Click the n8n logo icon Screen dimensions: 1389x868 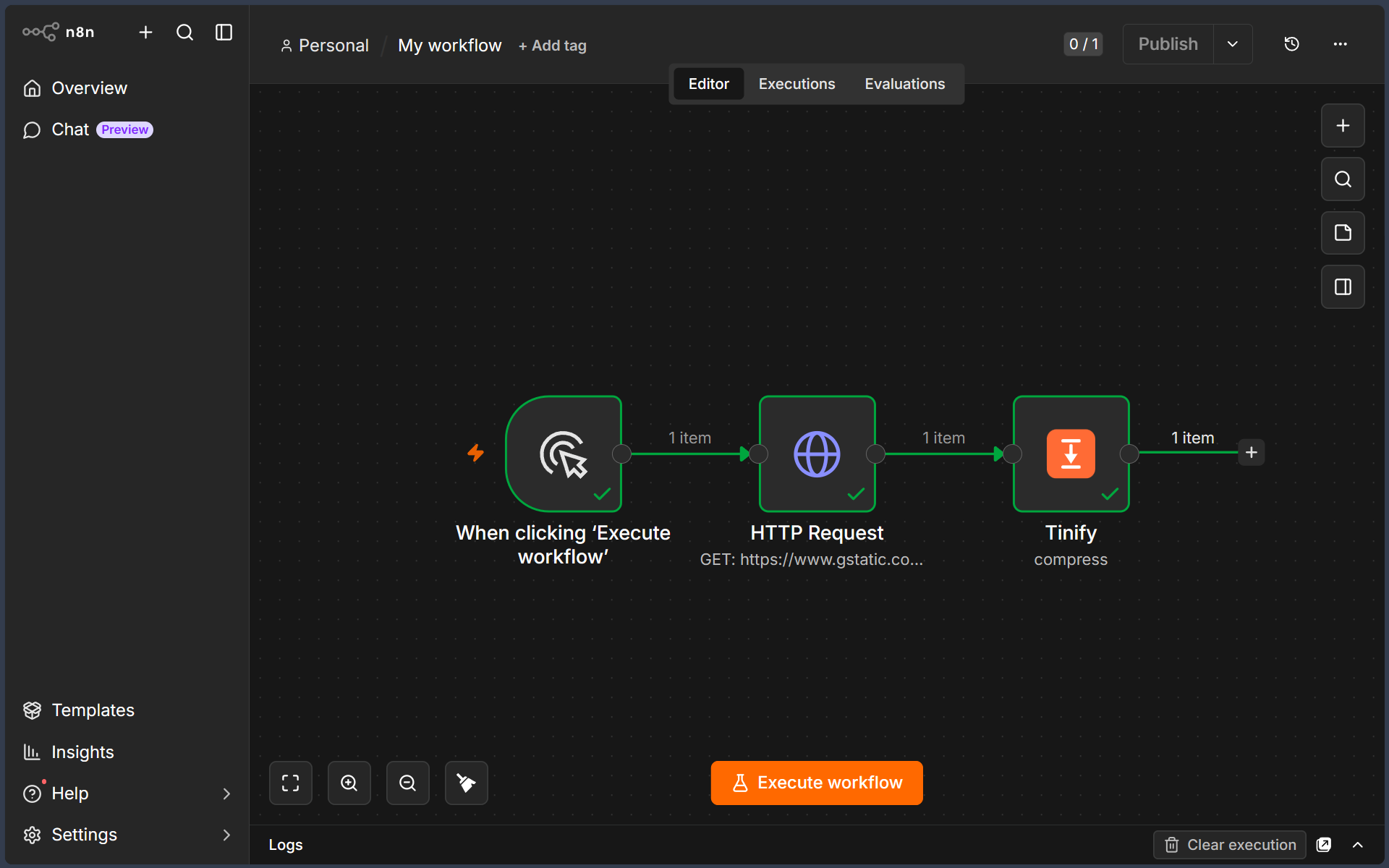click(41, 32)
